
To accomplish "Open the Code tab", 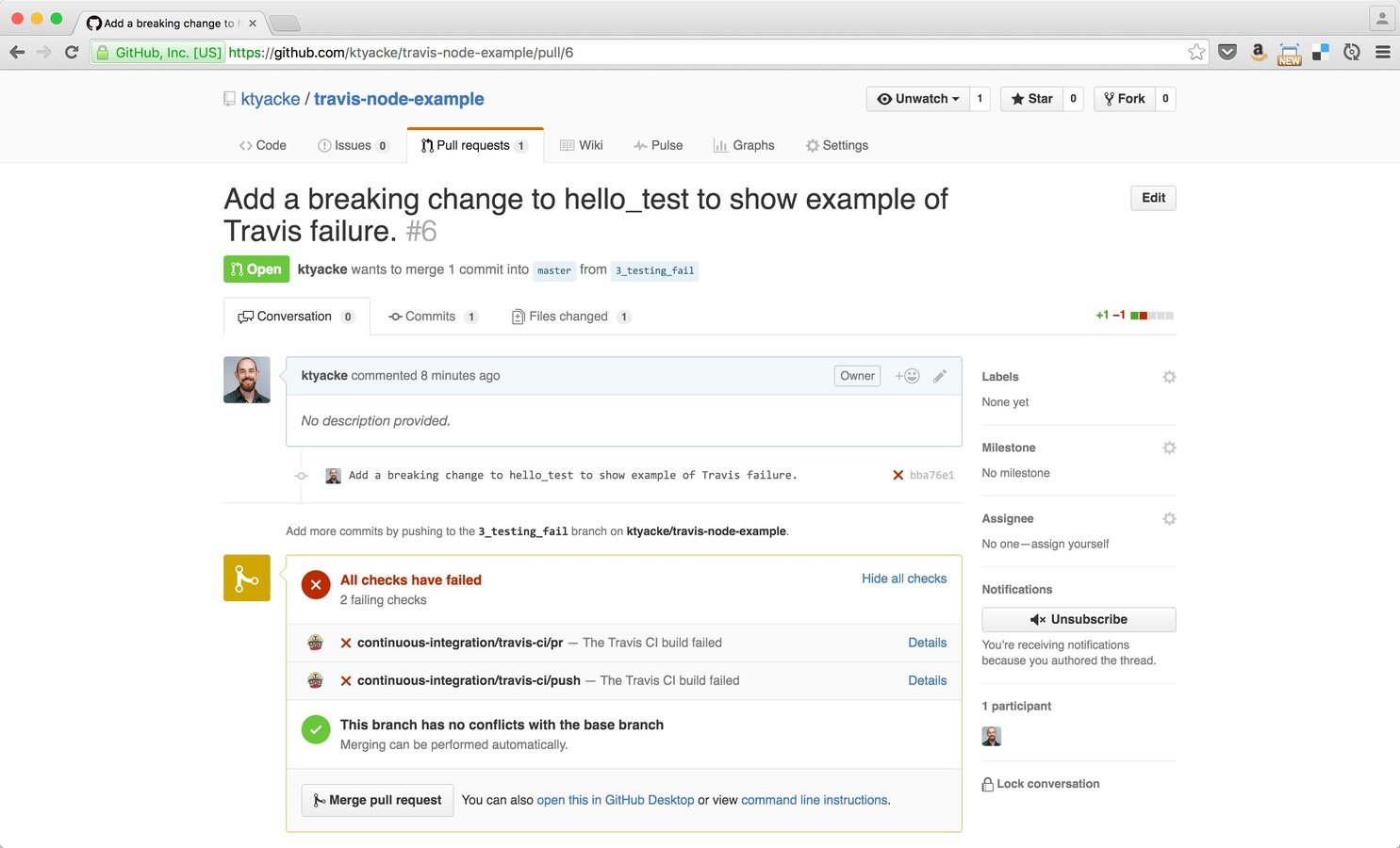I will (x=262, y=145).
